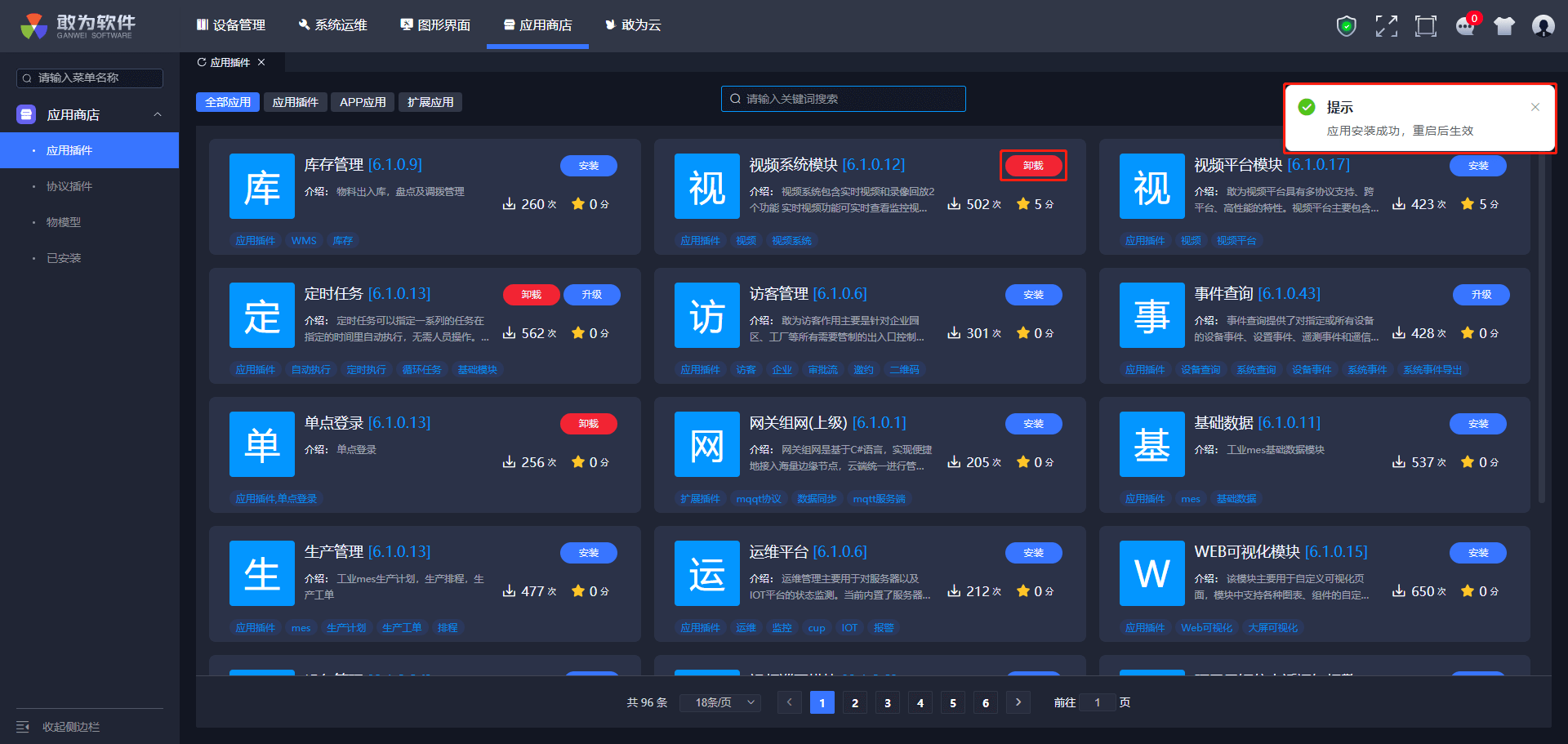Click the 视频平台模块 app icon

(x=1151, y=186)
